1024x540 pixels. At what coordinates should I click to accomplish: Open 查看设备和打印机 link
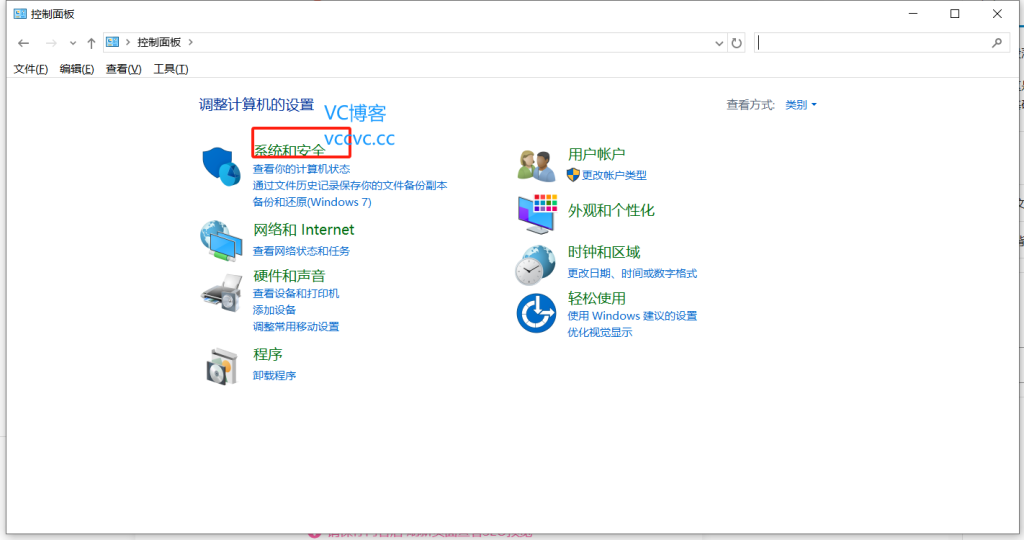pos(296,293)
